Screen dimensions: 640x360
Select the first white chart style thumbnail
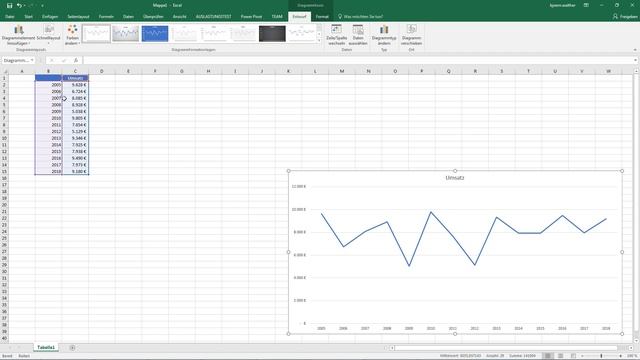point(96,33)
